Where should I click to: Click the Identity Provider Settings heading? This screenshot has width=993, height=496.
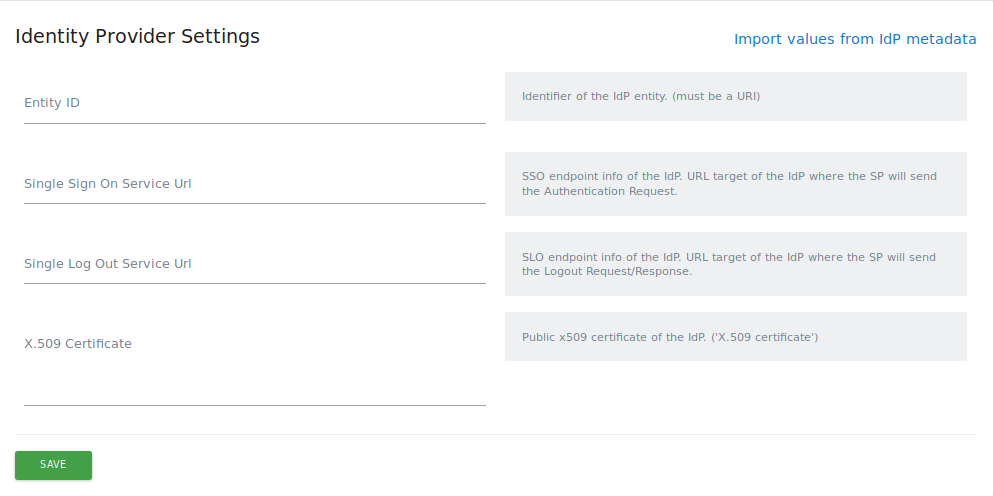tap(137, 37)
